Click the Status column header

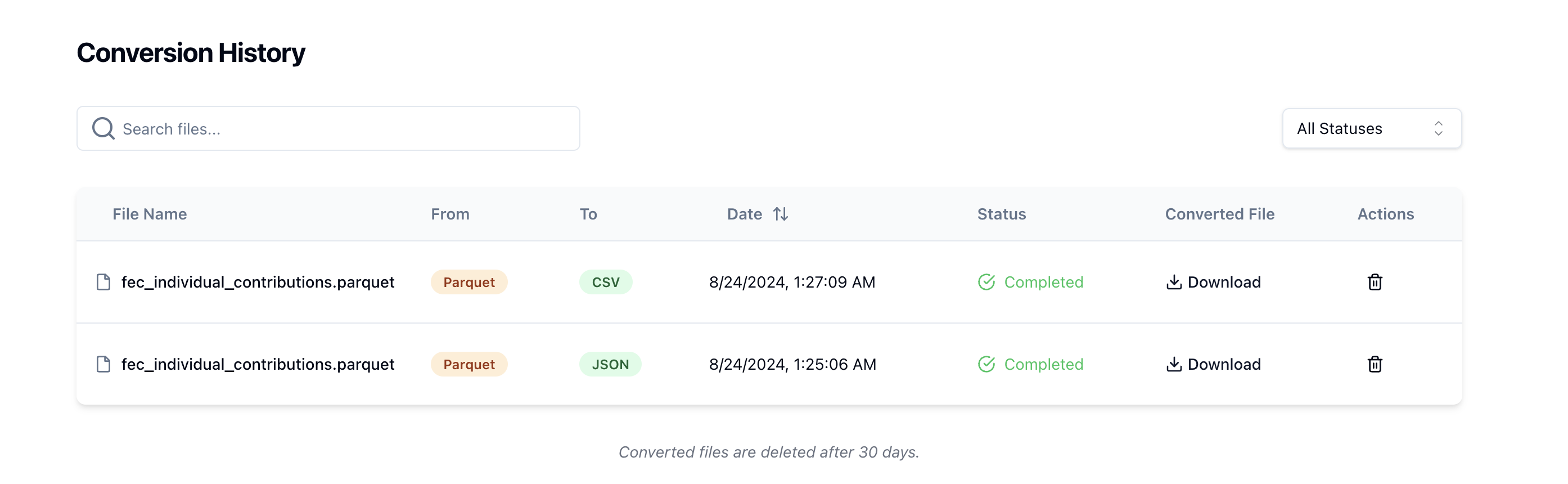[1001, 214]
